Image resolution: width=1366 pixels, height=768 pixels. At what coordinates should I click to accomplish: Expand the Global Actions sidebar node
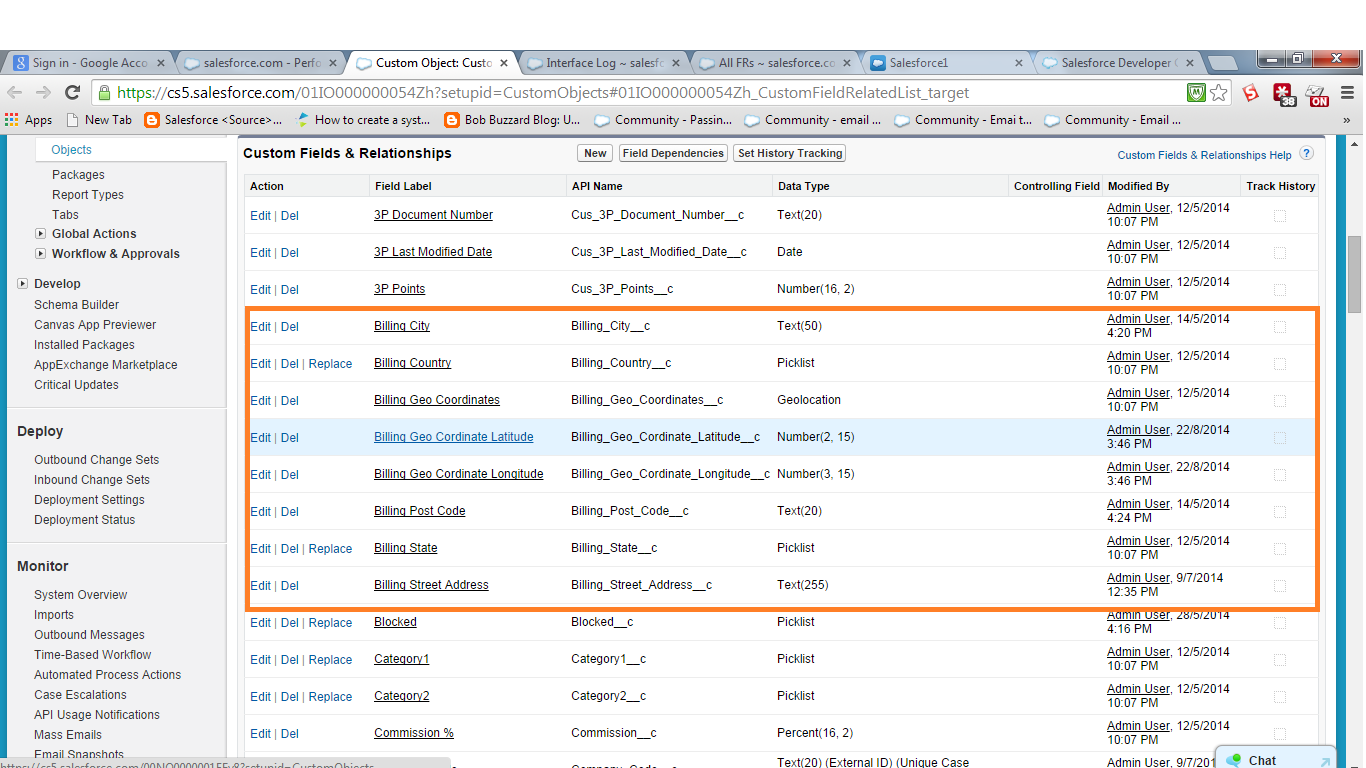click(41, 234)
